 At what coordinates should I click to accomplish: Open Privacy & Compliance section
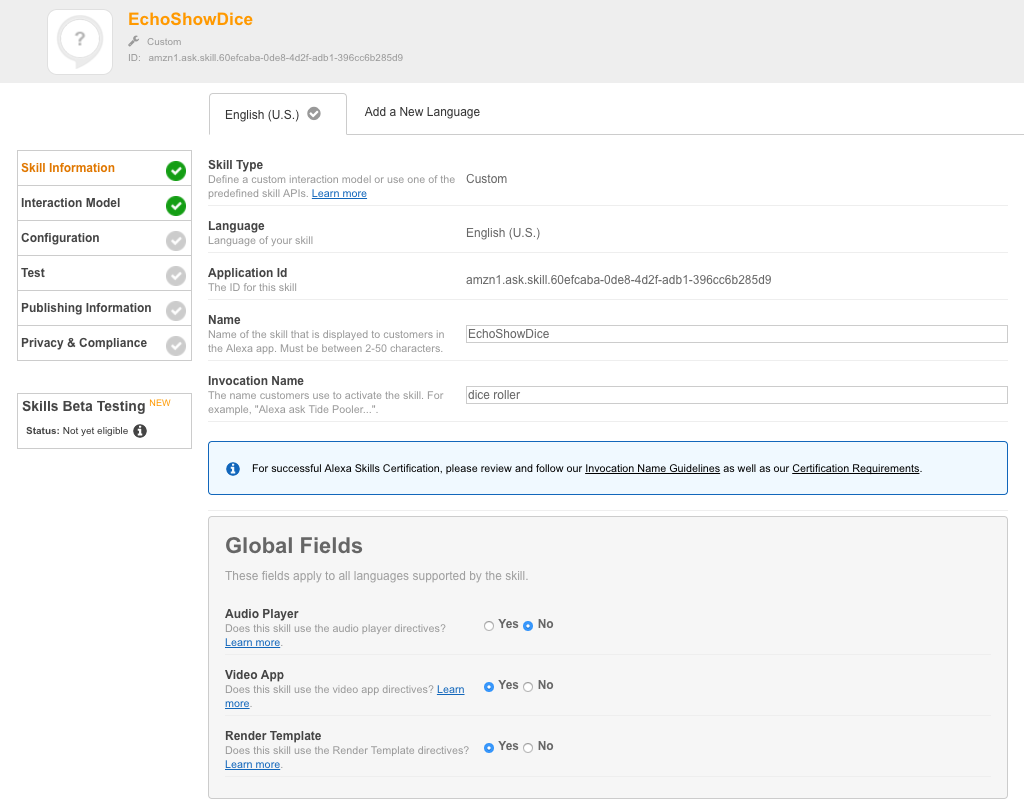click(104, 343)
